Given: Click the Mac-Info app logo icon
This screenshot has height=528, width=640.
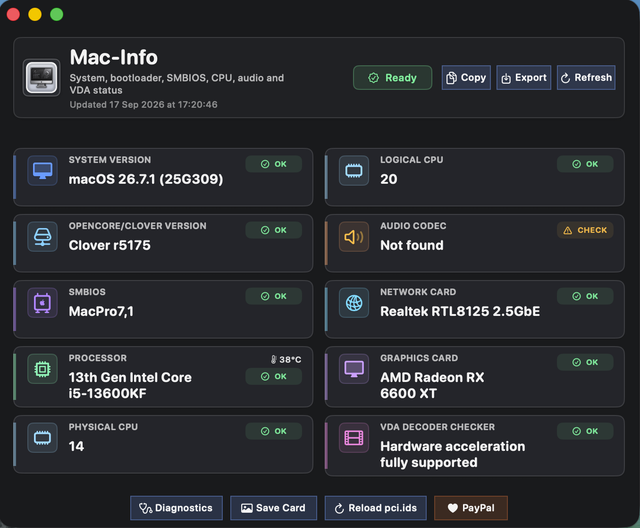Looking at the screenshot, I should click(42, 78).
